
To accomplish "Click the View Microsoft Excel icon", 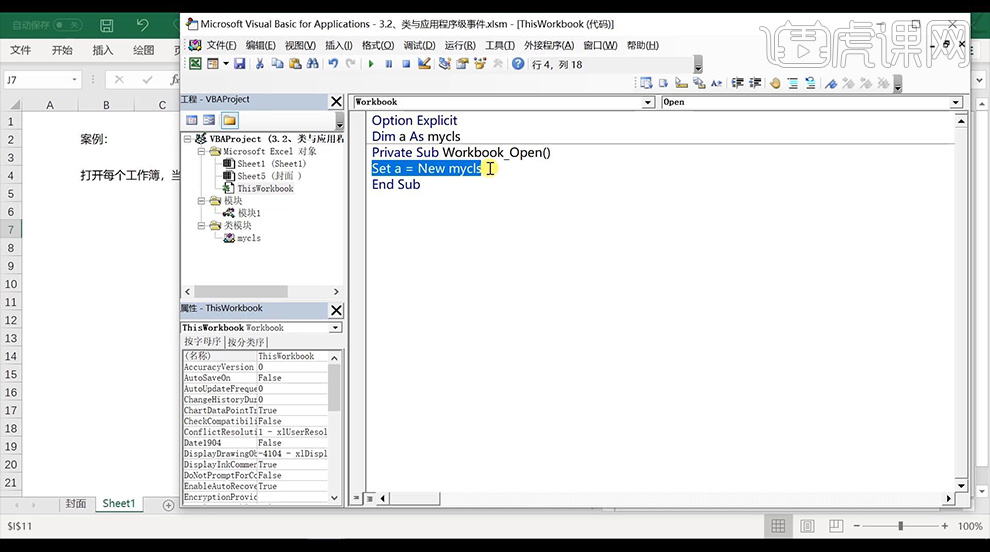I will (195, 64).
